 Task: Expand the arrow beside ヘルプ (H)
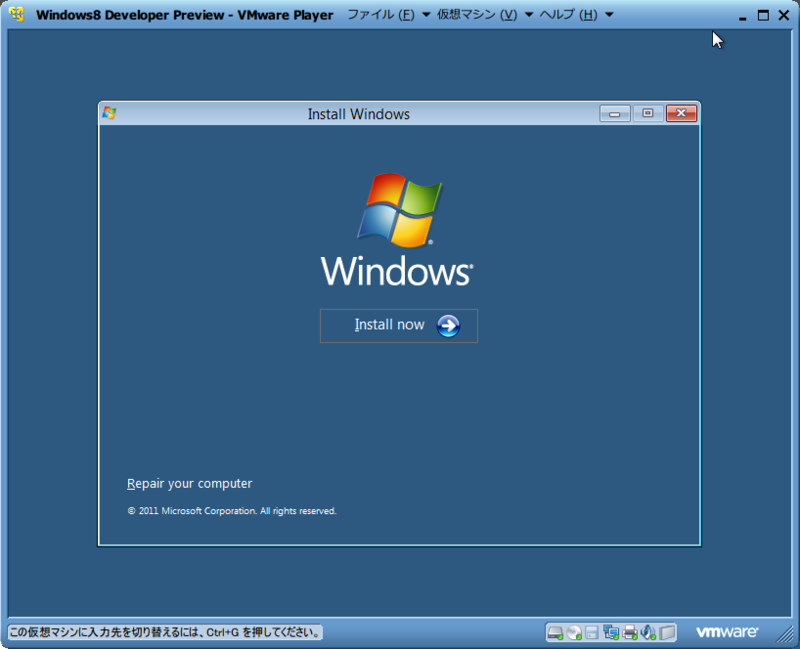tap(609, 15)
